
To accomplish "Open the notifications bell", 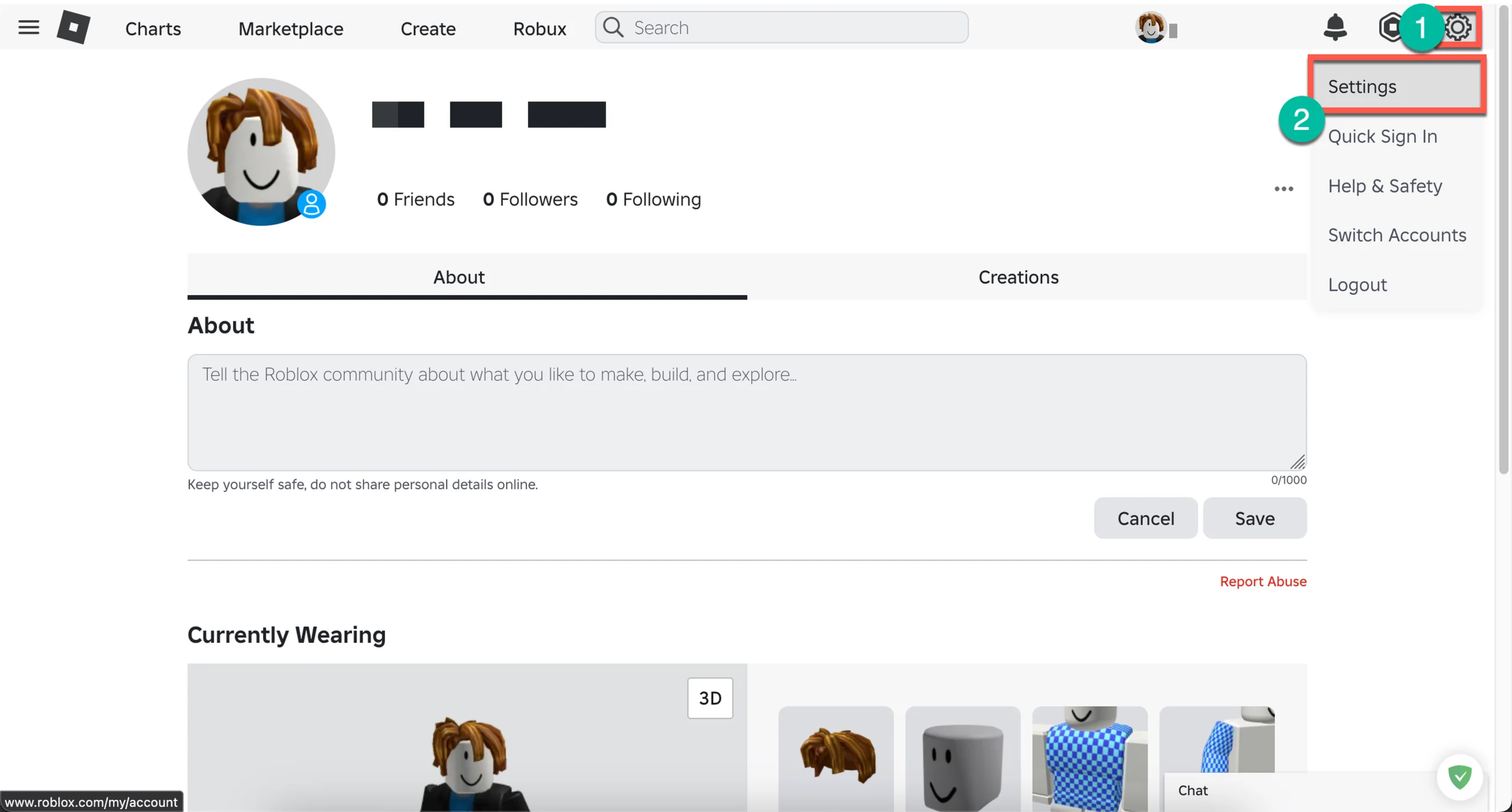I will (x=1335, y=27).
